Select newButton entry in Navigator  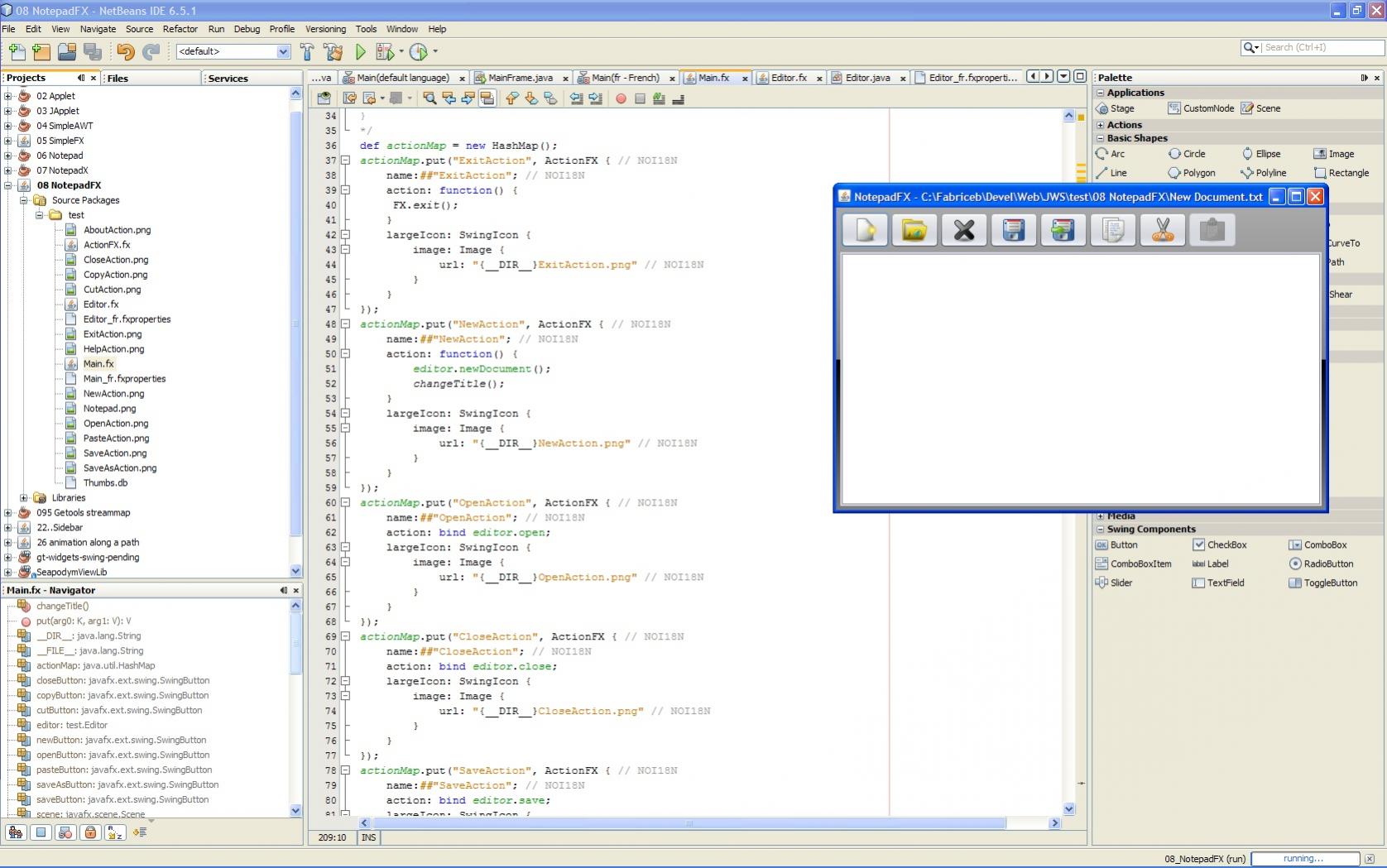(121, 740)
